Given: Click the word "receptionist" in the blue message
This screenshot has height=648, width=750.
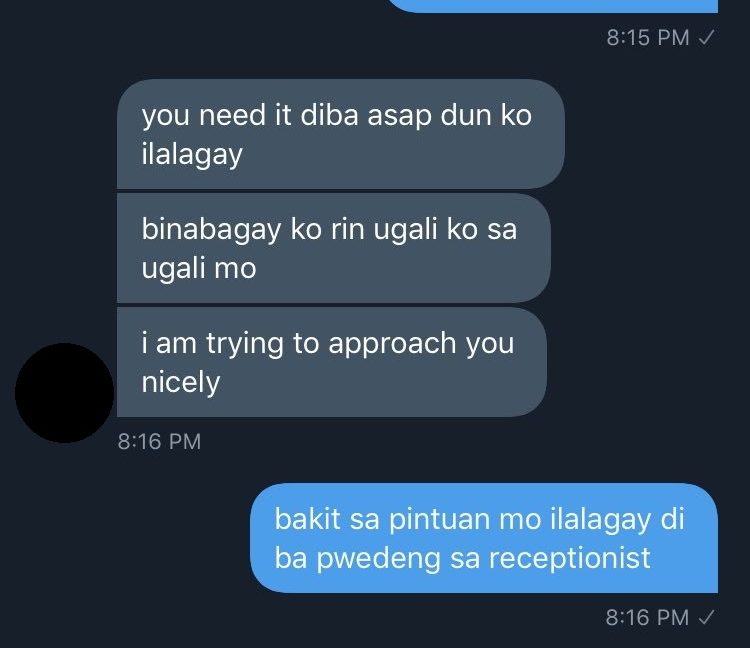Looking at the screenshot, I should [570, 559].
